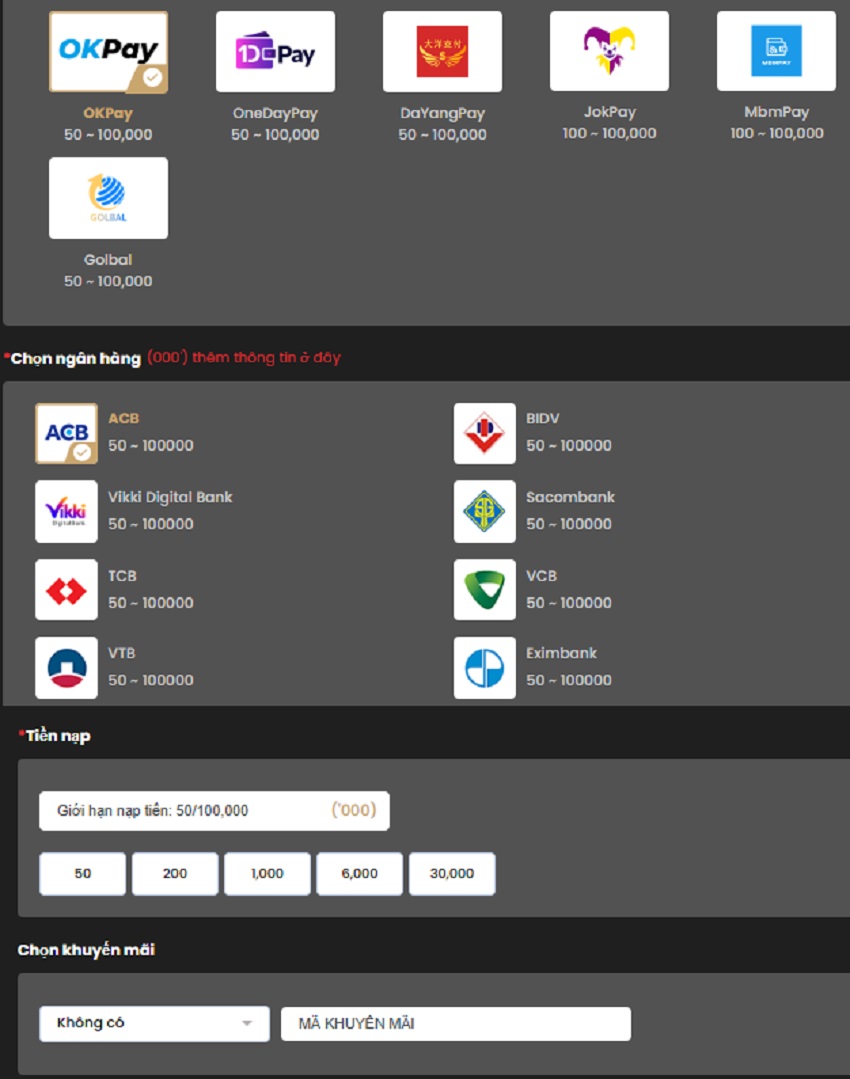Pick the VTB bank logo
Image resolution: width=850 pixels, height=1079 pixels.
pyautogui.click(x=66, y=667)
